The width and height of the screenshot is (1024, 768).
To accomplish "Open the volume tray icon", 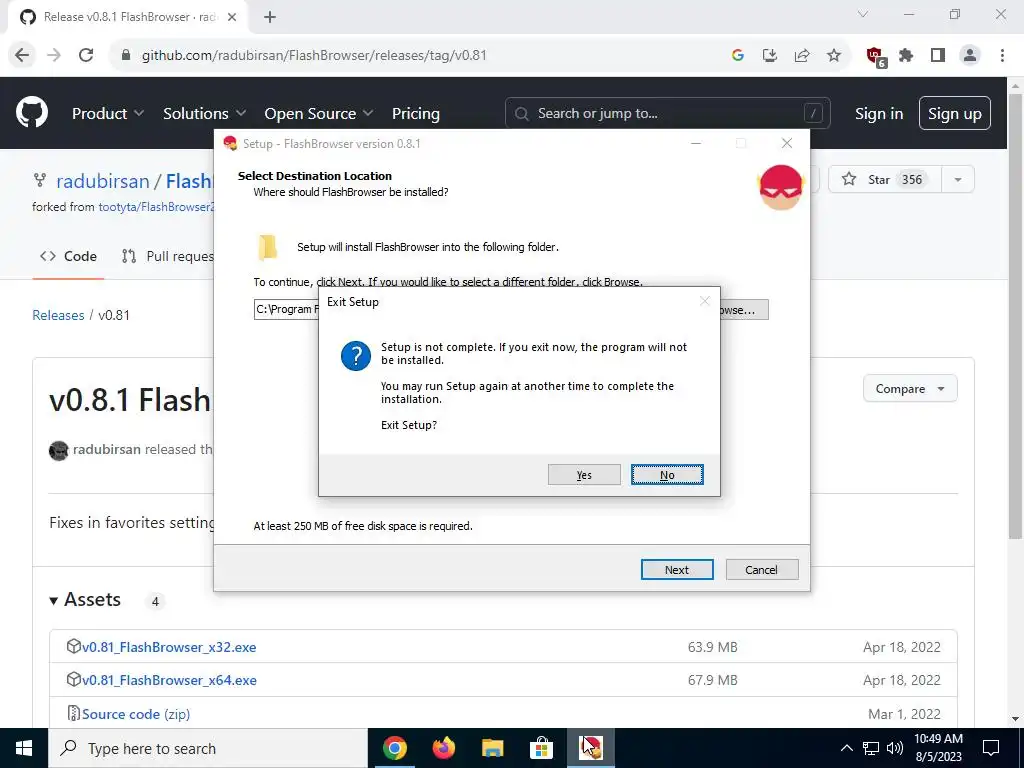I will 895,748.
